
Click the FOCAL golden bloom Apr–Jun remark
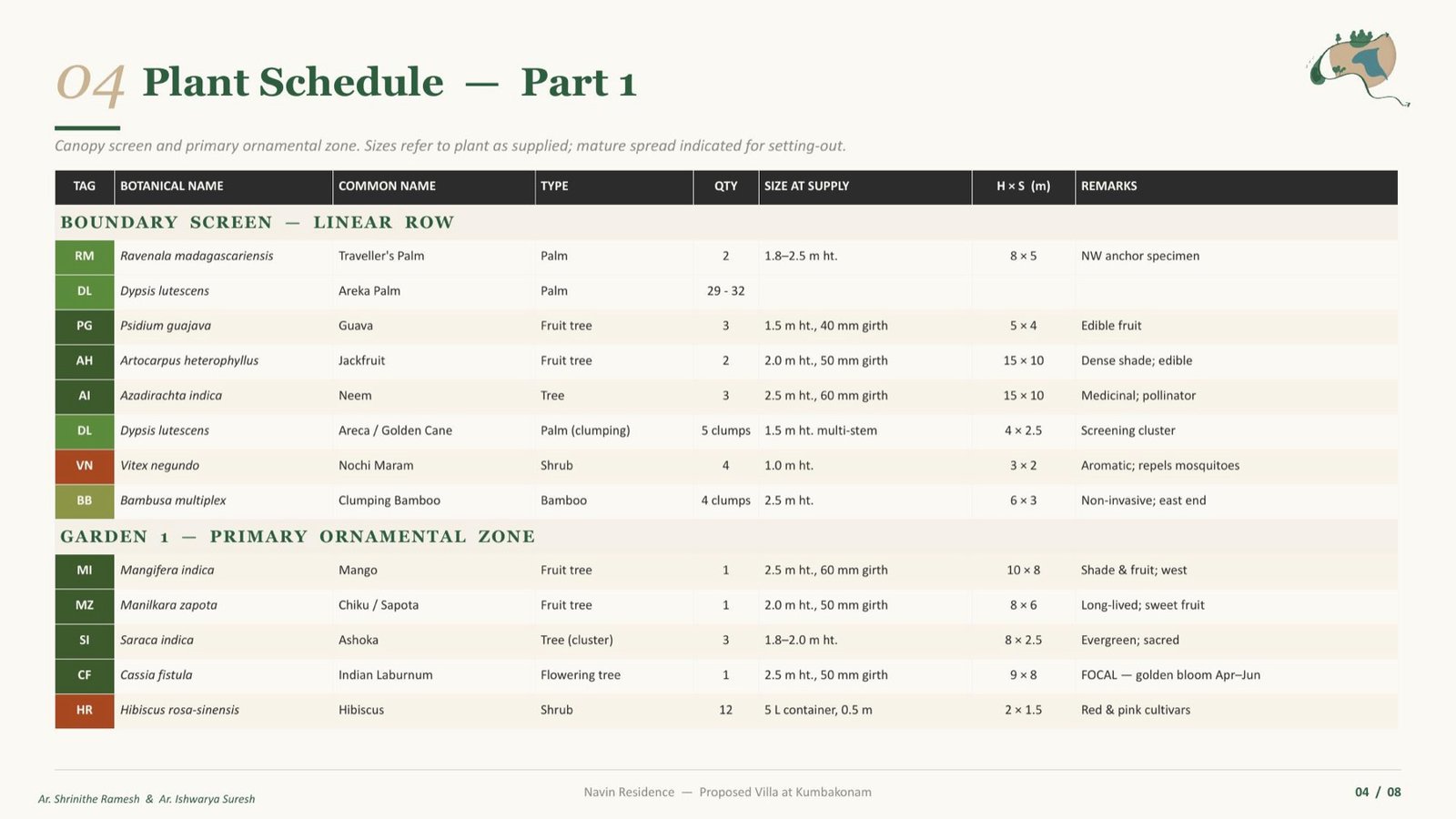coord(1170,675)
